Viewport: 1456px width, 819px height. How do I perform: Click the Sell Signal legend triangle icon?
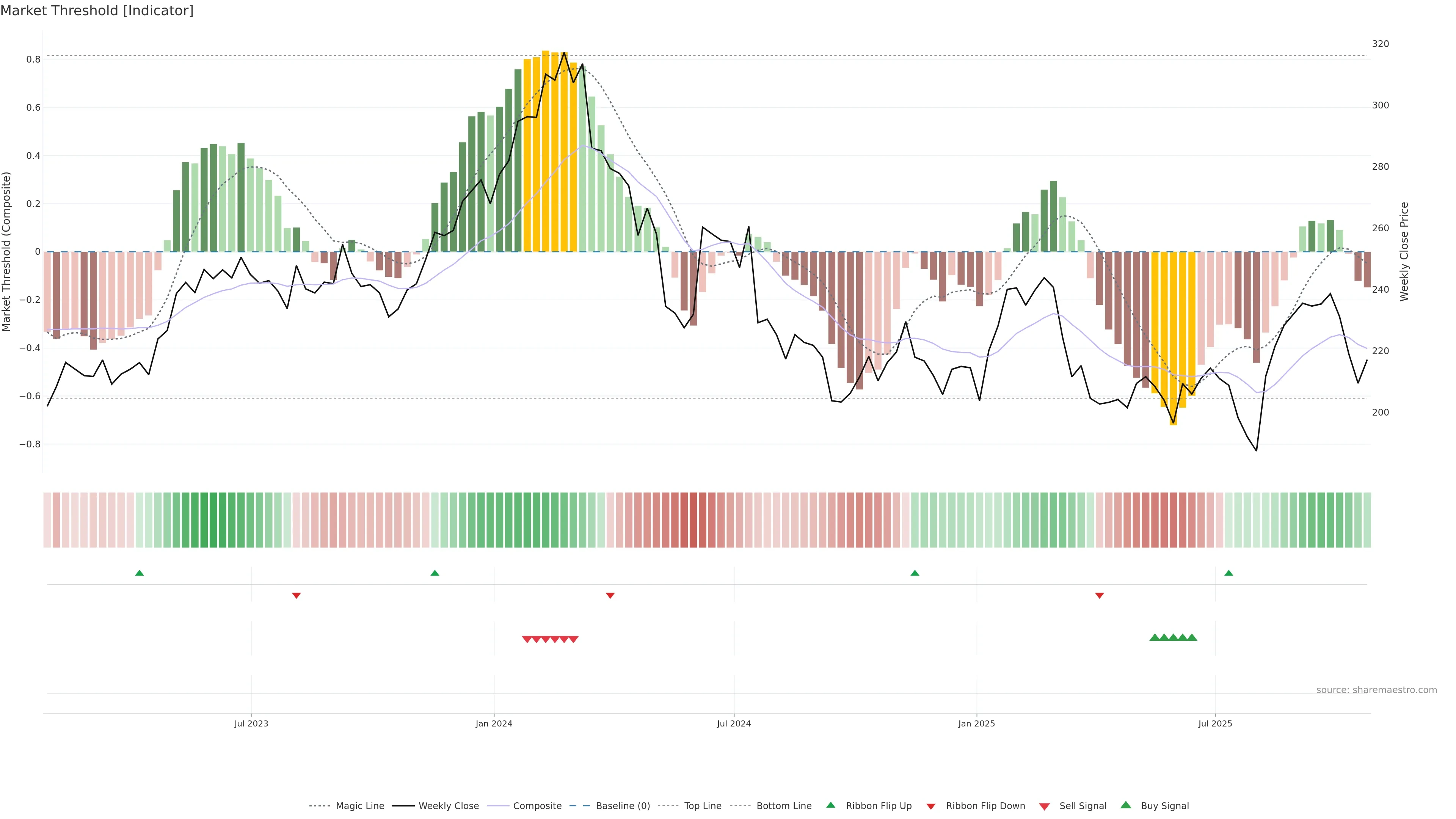1045,806
